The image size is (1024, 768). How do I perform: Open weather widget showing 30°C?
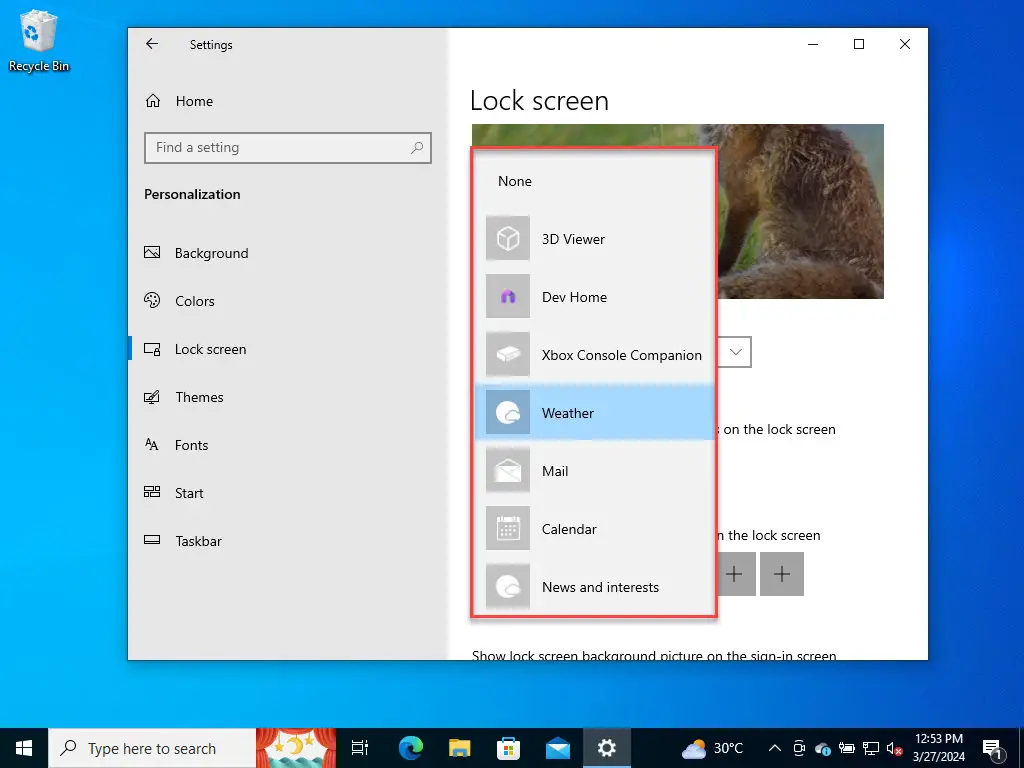(712, 748)
